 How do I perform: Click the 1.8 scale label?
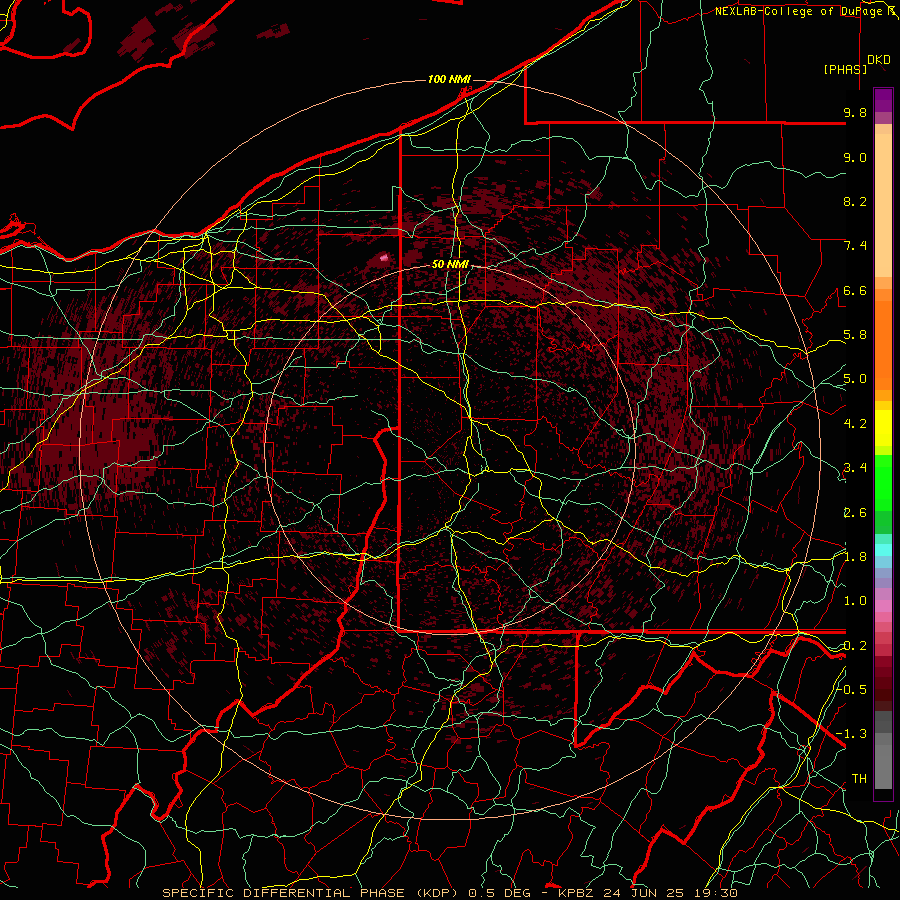855,557
